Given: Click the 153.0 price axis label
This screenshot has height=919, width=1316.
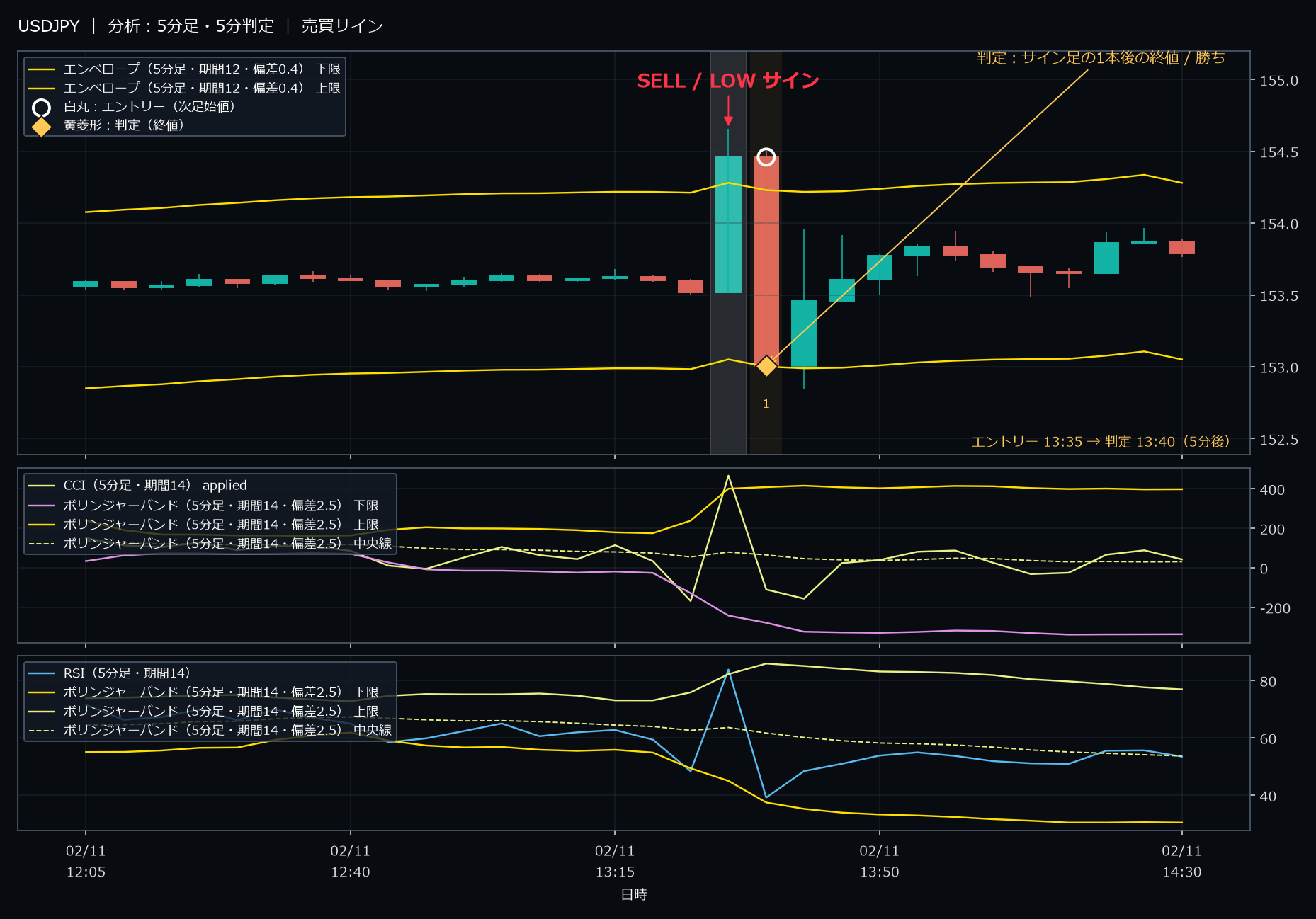Looking at the screenshot, I should (1278, 368).
